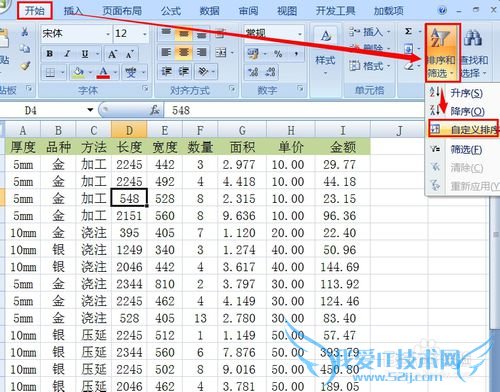The image size is (500, 392).
Task: Apply underline formatting
Action: 85,53
